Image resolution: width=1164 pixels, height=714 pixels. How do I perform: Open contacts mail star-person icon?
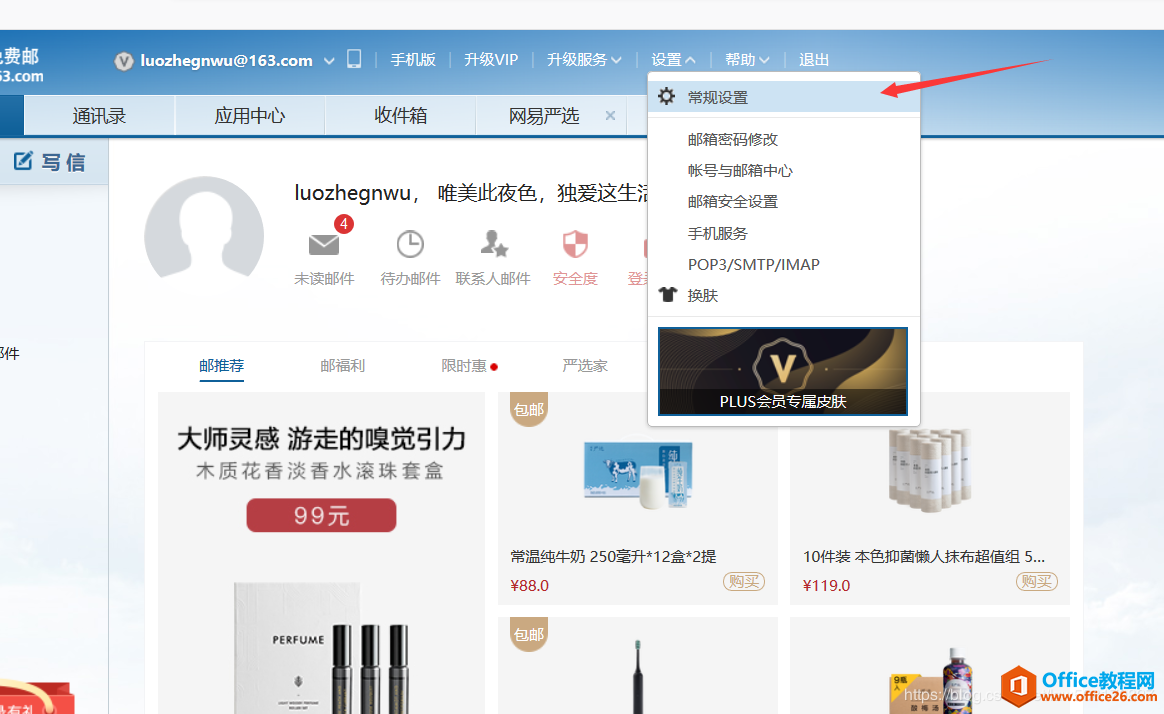pyautogui.click(x=493, y=245)
